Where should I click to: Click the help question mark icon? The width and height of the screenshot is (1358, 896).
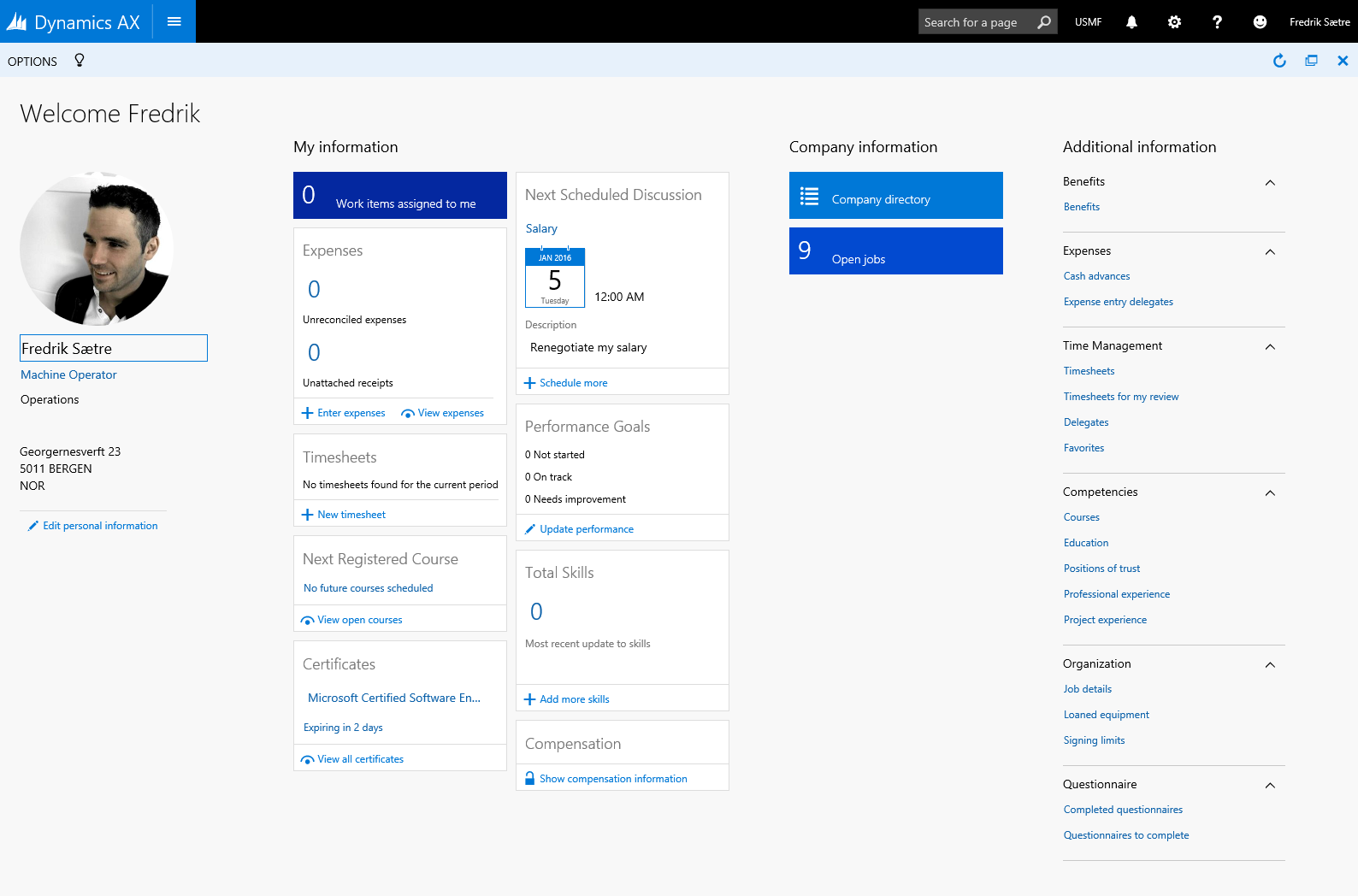(x=1217, y=22)
